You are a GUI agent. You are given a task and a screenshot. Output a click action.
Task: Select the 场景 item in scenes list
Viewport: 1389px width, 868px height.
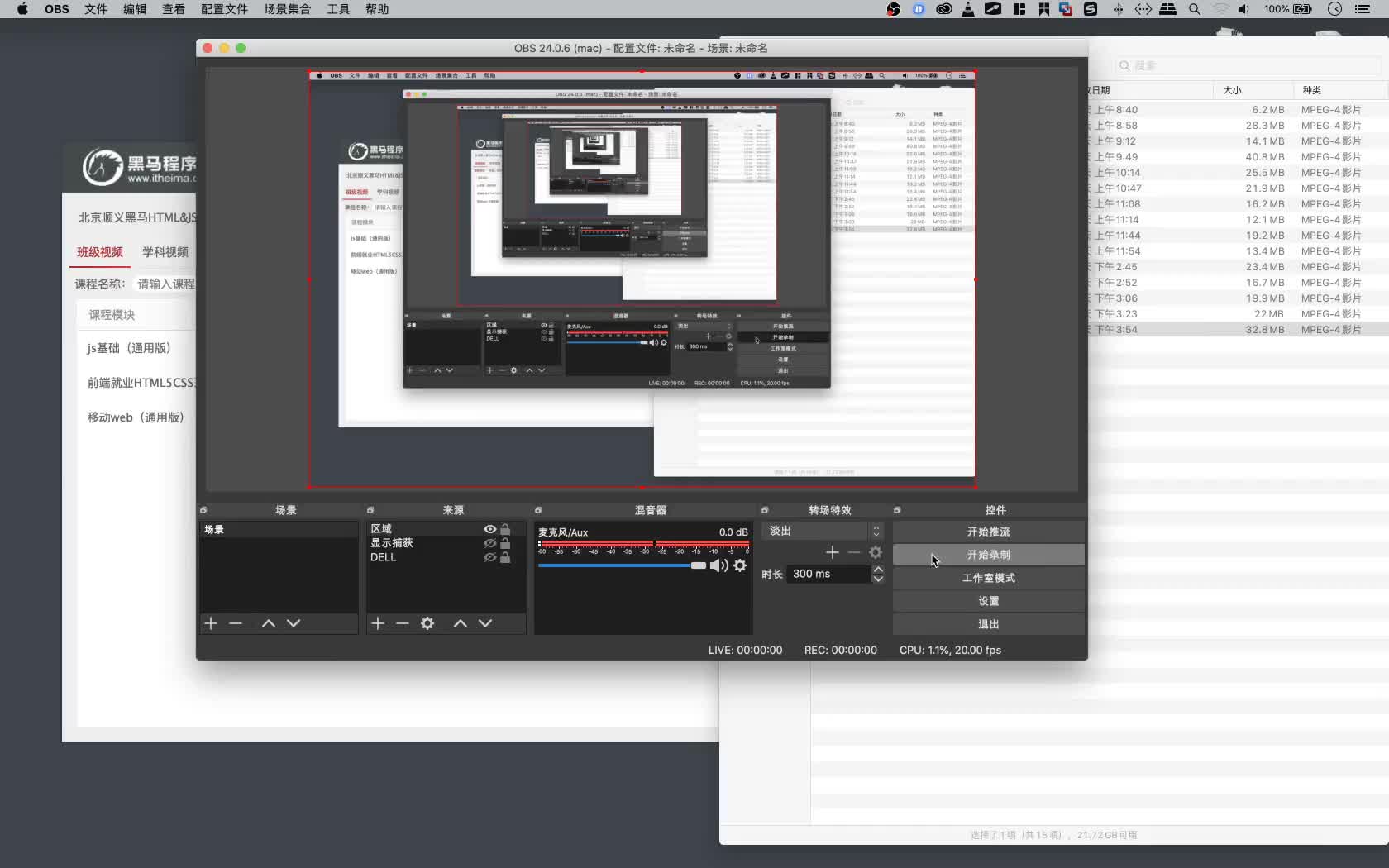[x=278, y=529]
